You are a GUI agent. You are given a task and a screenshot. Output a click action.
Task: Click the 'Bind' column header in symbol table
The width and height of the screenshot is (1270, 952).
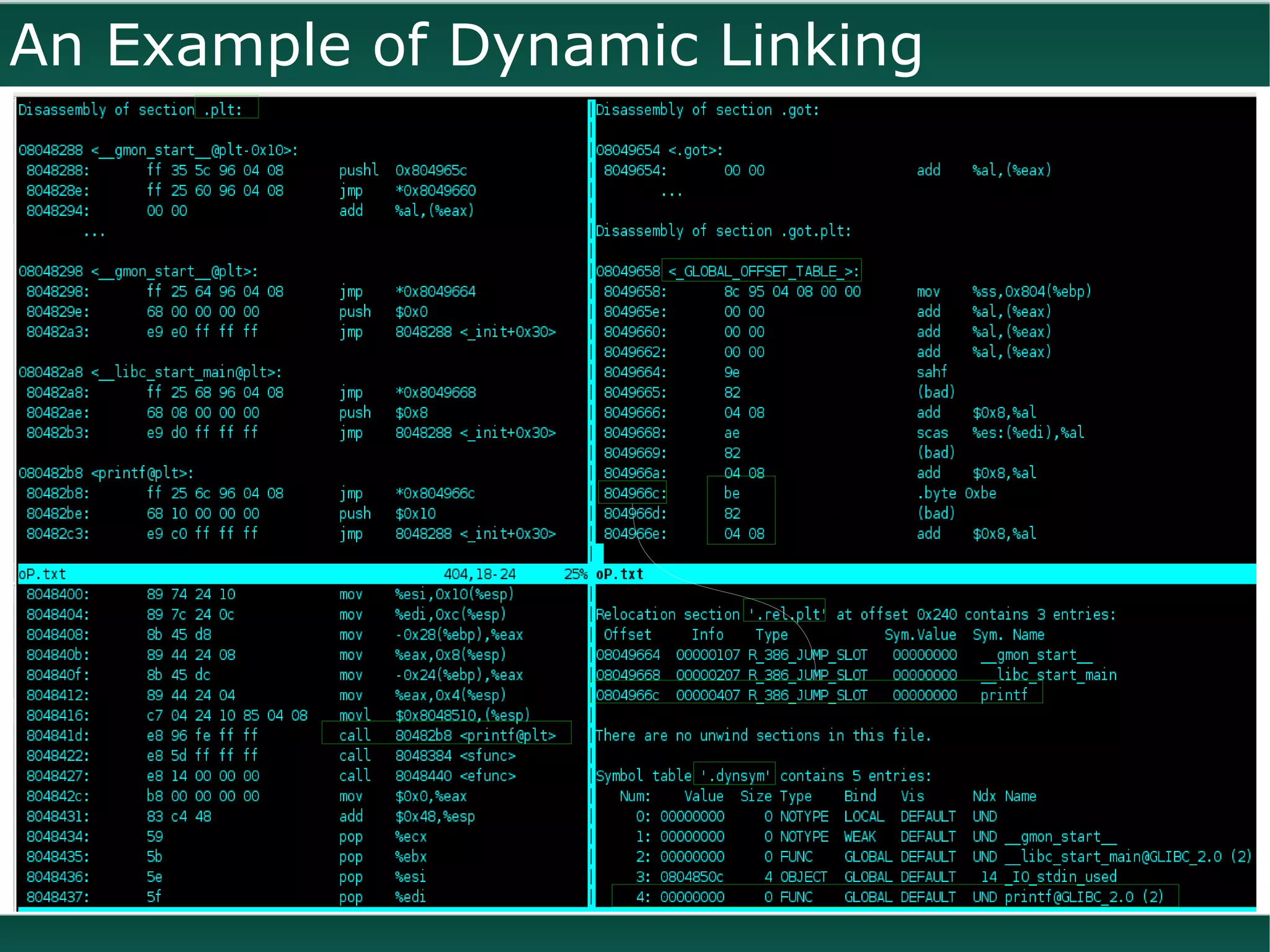860,796
